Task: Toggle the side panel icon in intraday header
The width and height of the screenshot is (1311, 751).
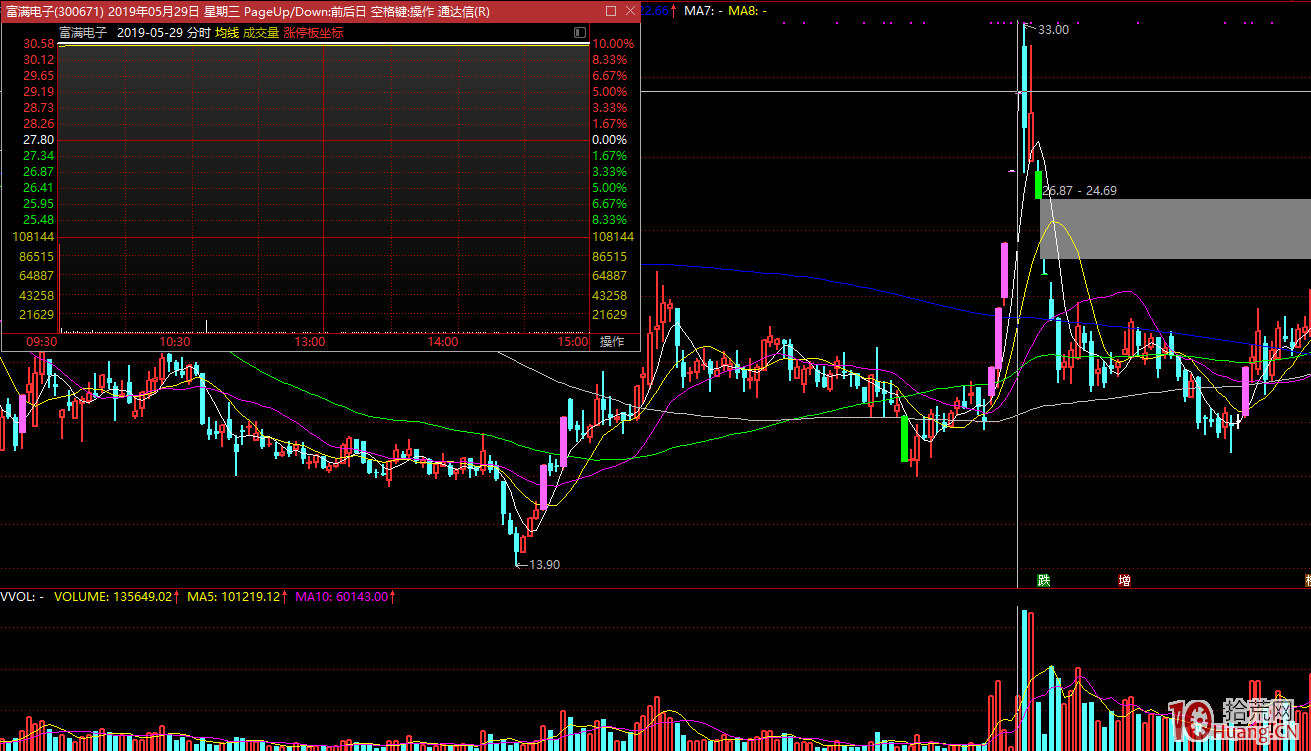Action: pyautogui.click(x=580, y=32)
